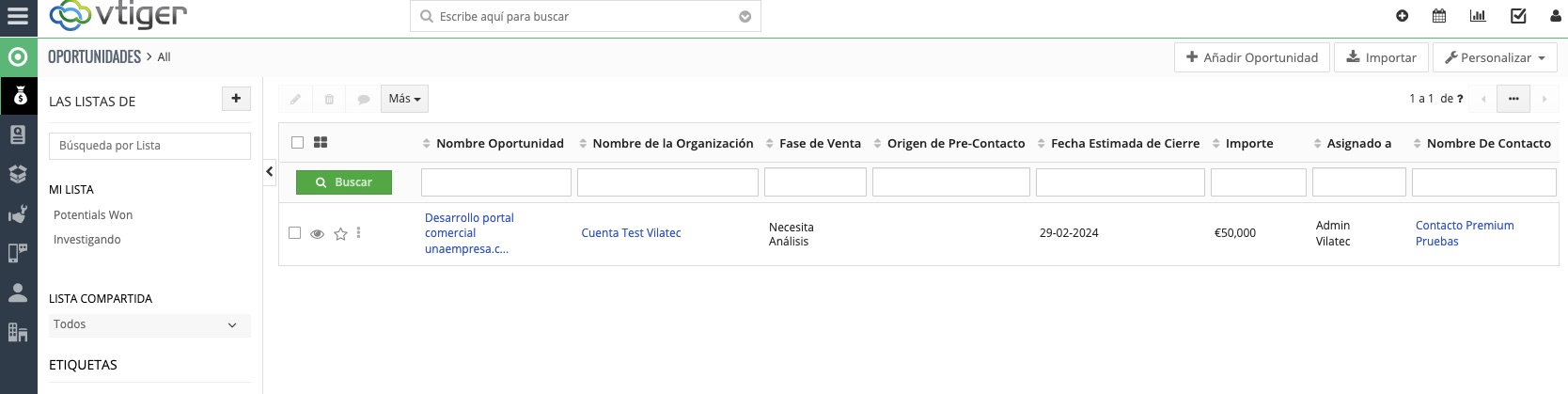Click the Añadir Oportunidad button
Viewport: 1568px width, 394px height.
1251,57
